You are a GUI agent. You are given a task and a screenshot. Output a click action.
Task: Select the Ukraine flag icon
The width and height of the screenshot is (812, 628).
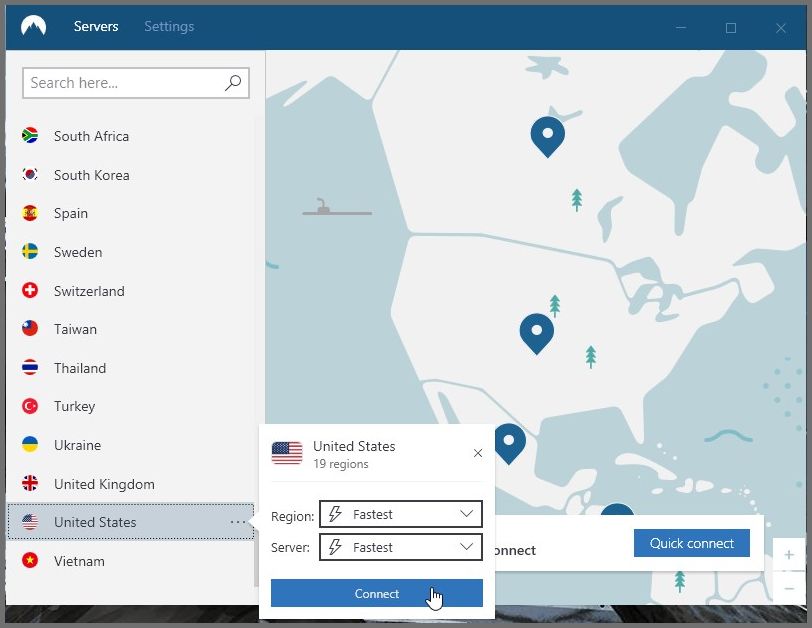30,445
